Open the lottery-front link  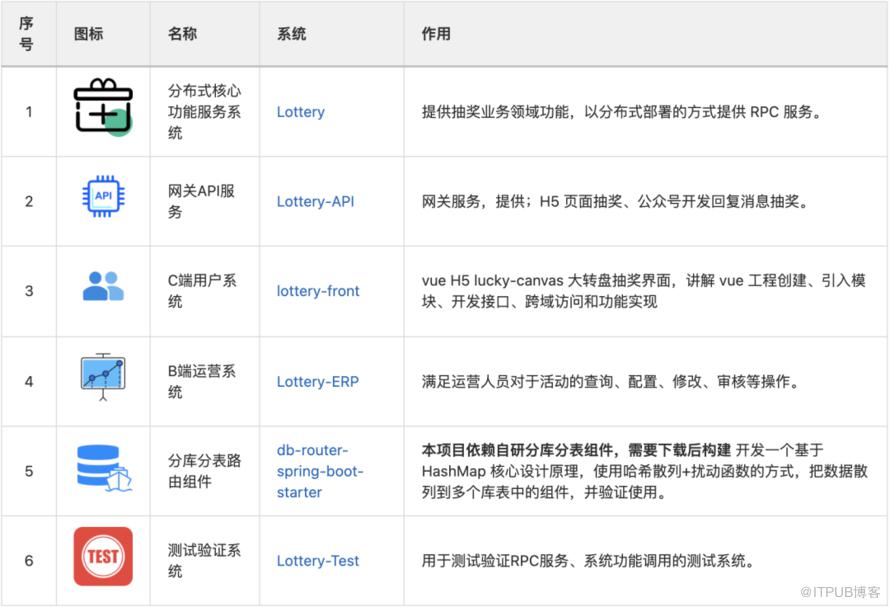[x=318, y=291]
